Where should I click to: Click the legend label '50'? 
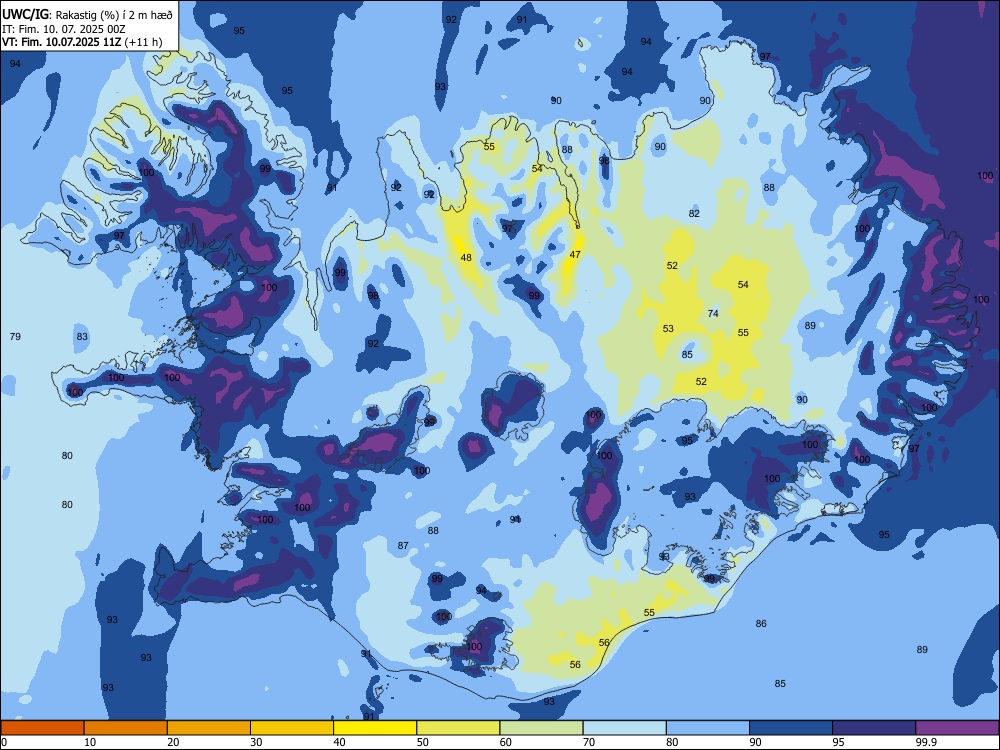pyautogui.click(x=423, y=742)
